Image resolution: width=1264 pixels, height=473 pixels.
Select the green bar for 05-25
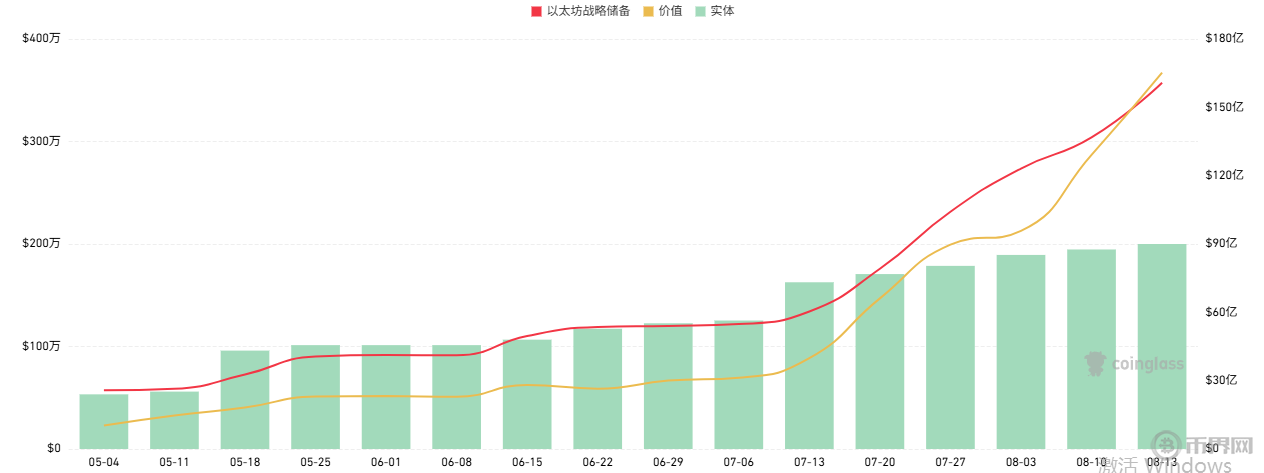coord(316,397)
